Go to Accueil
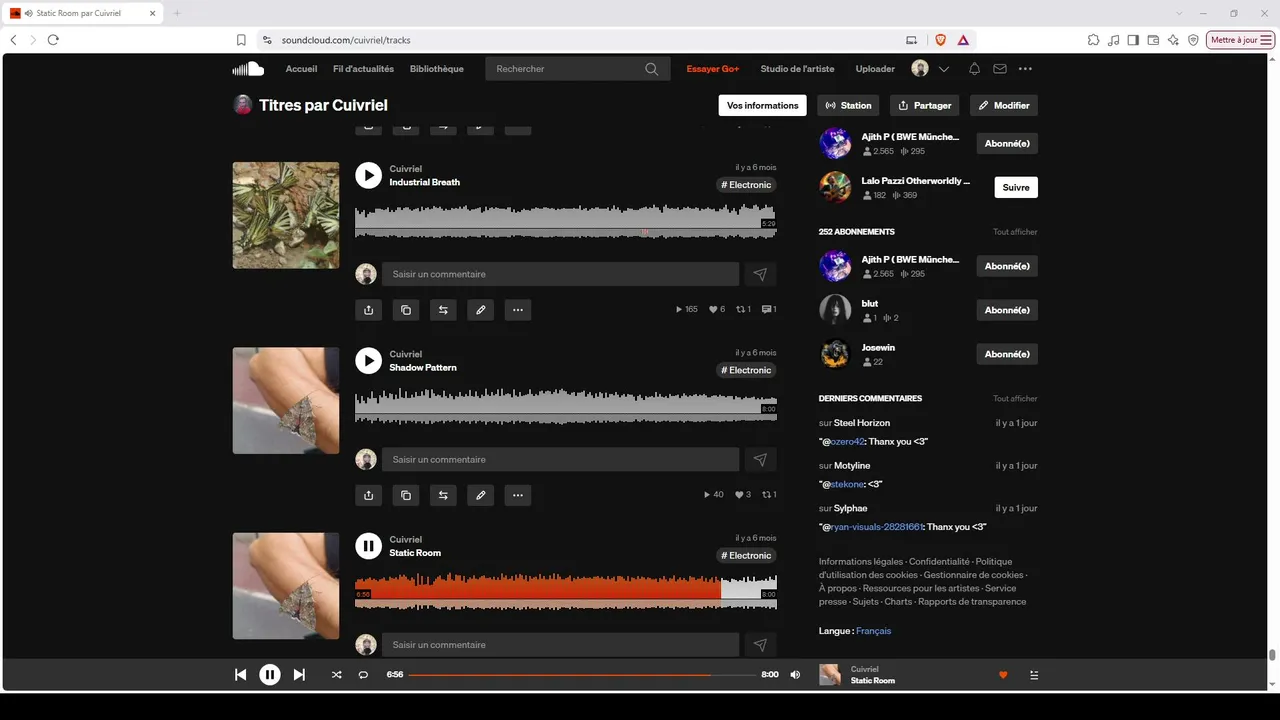 tap(301, 69)
